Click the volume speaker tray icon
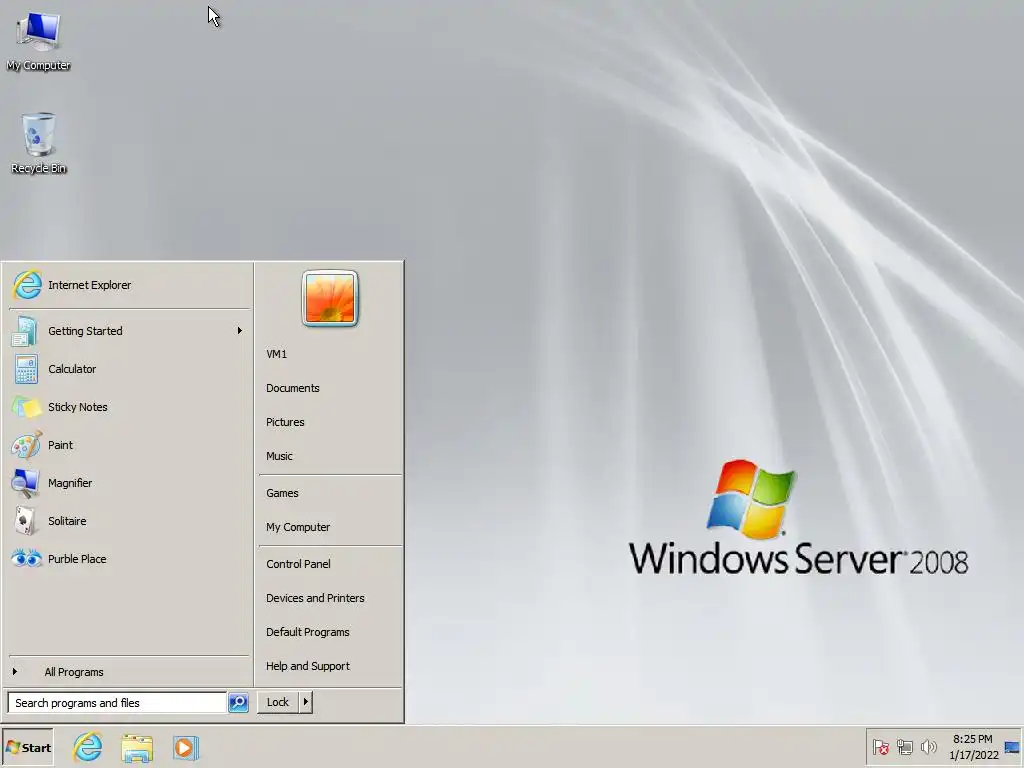Screen dimensions: 1024x768 (x=928, y=747)
